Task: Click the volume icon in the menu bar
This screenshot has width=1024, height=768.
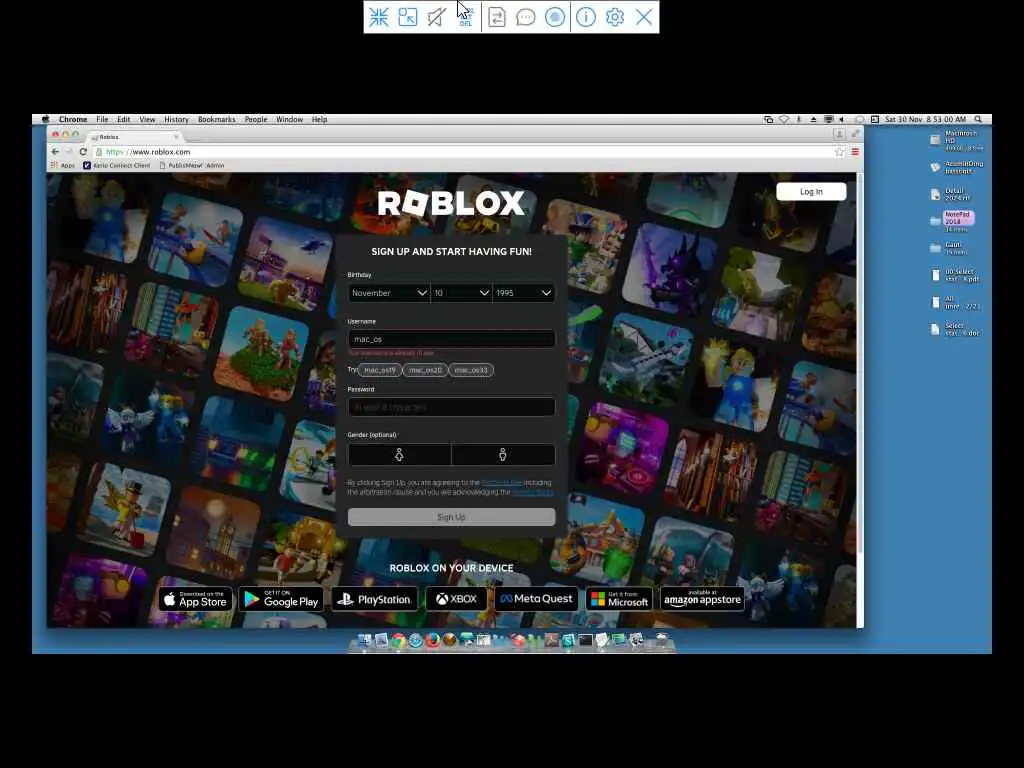Action: pyautogui.click(x=842, y=120)
